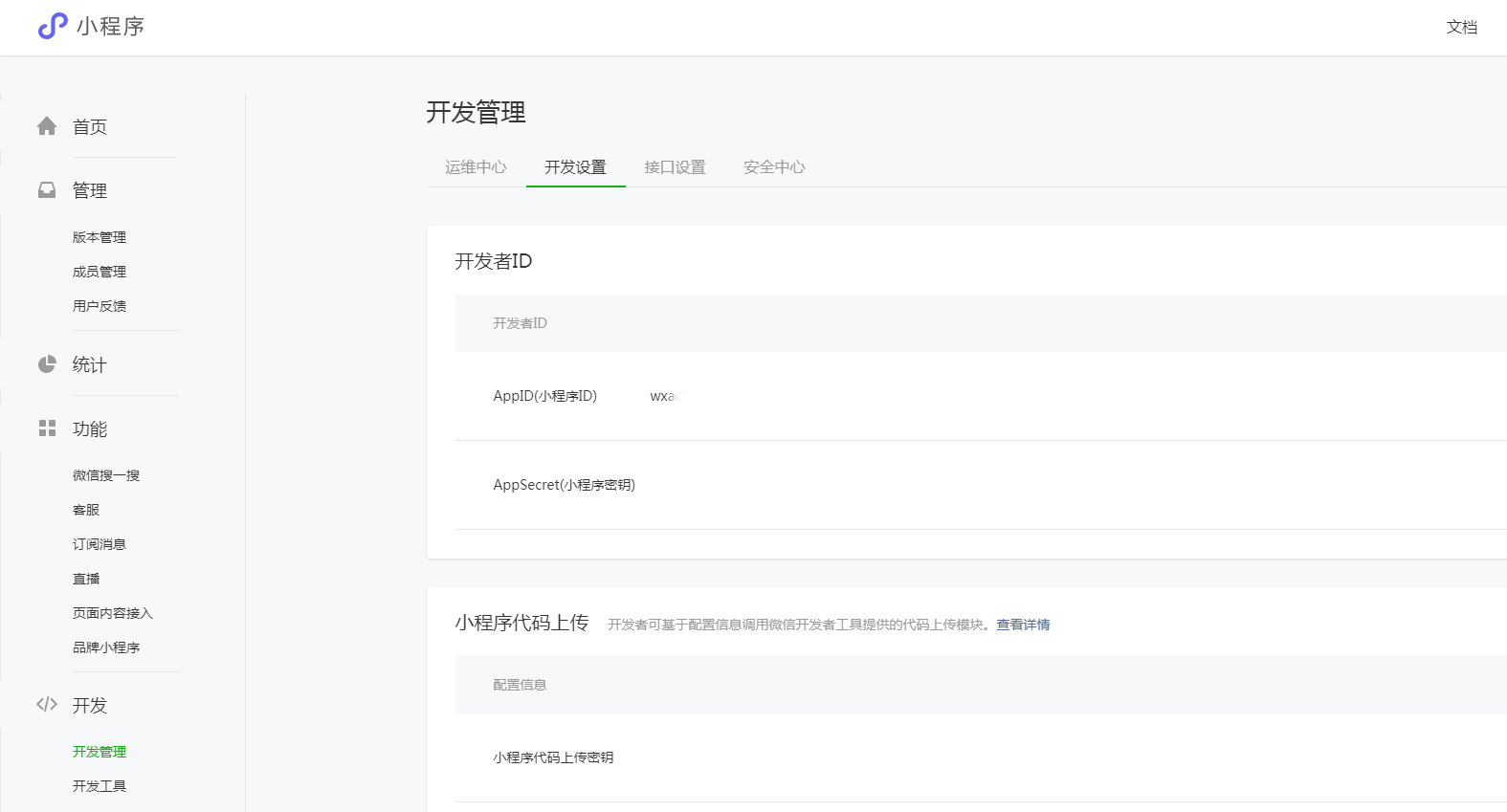Select the 开发设置 tab
The height and width of the screenshot is (812, 1507).
(x=575, y=167)
